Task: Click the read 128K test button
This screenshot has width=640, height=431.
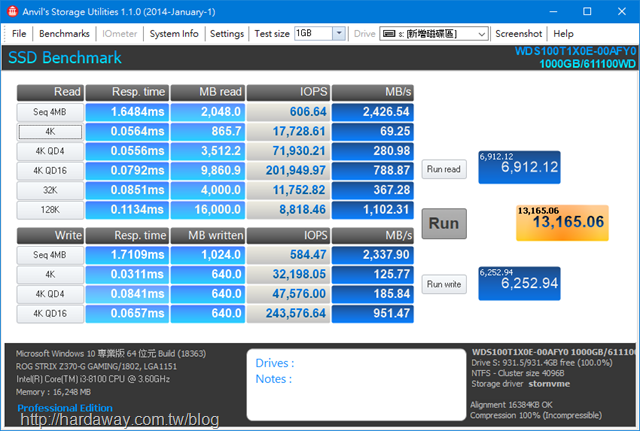Action: click(x=50, y=210)
